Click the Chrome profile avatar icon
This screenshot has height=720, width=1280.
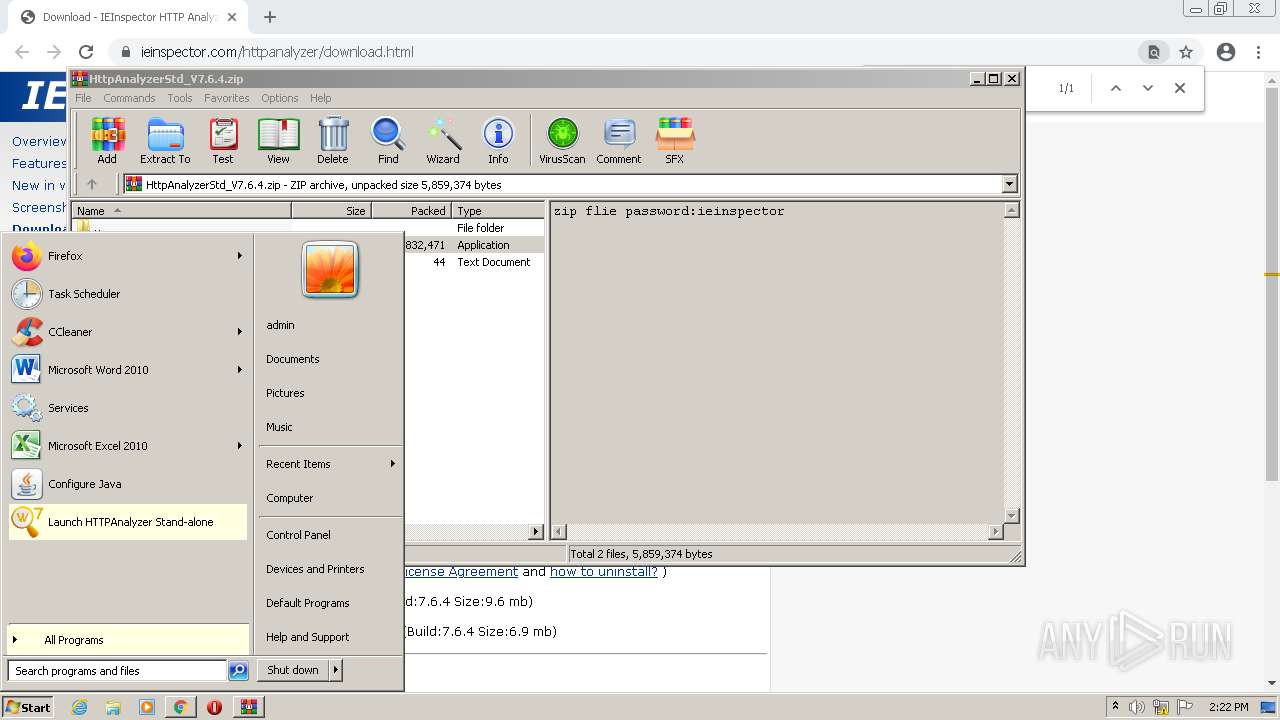(1226, 52)
